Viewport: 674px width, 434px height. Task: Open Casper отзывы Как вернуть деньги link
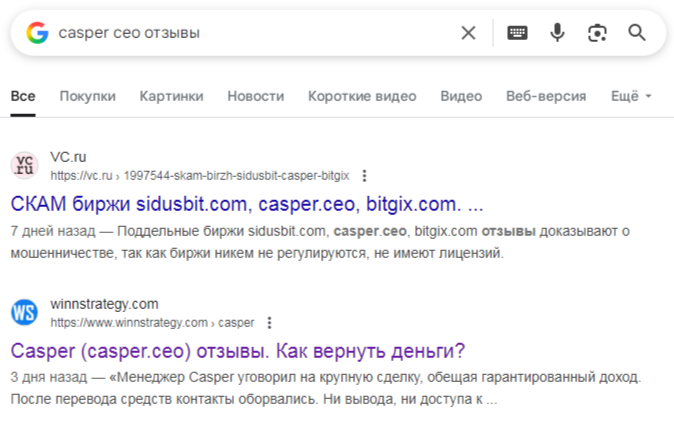coord(238,351)
